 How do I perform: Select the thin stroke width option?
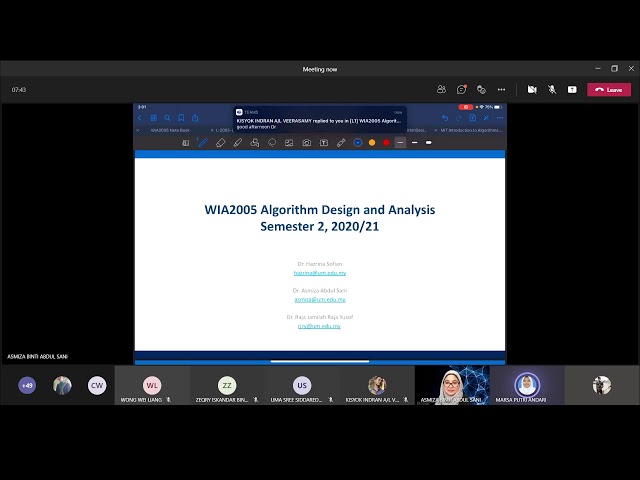click(x=400, y=142)
